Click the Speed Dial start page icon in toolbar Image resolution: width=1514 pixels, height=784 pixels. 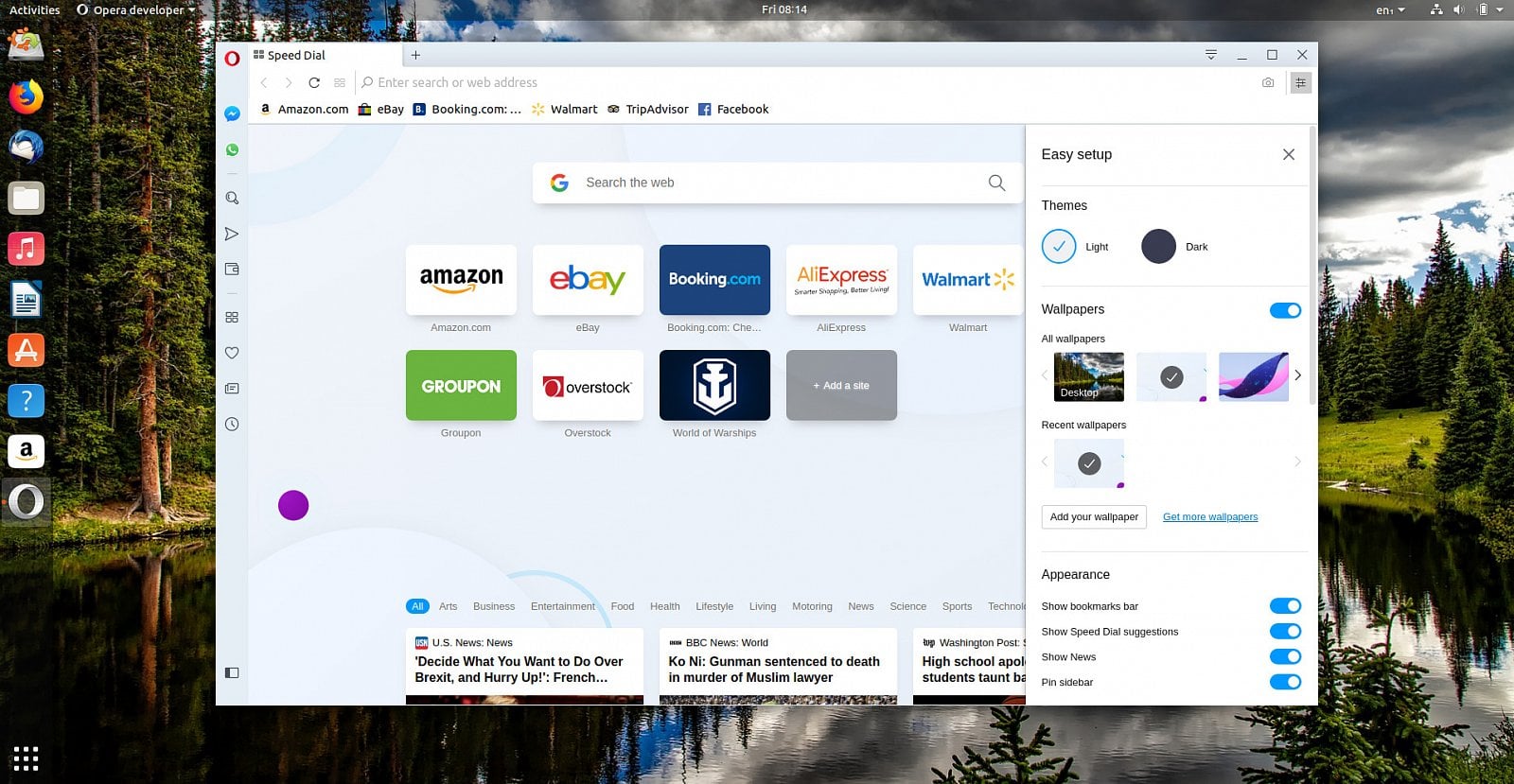pos(340,82)
